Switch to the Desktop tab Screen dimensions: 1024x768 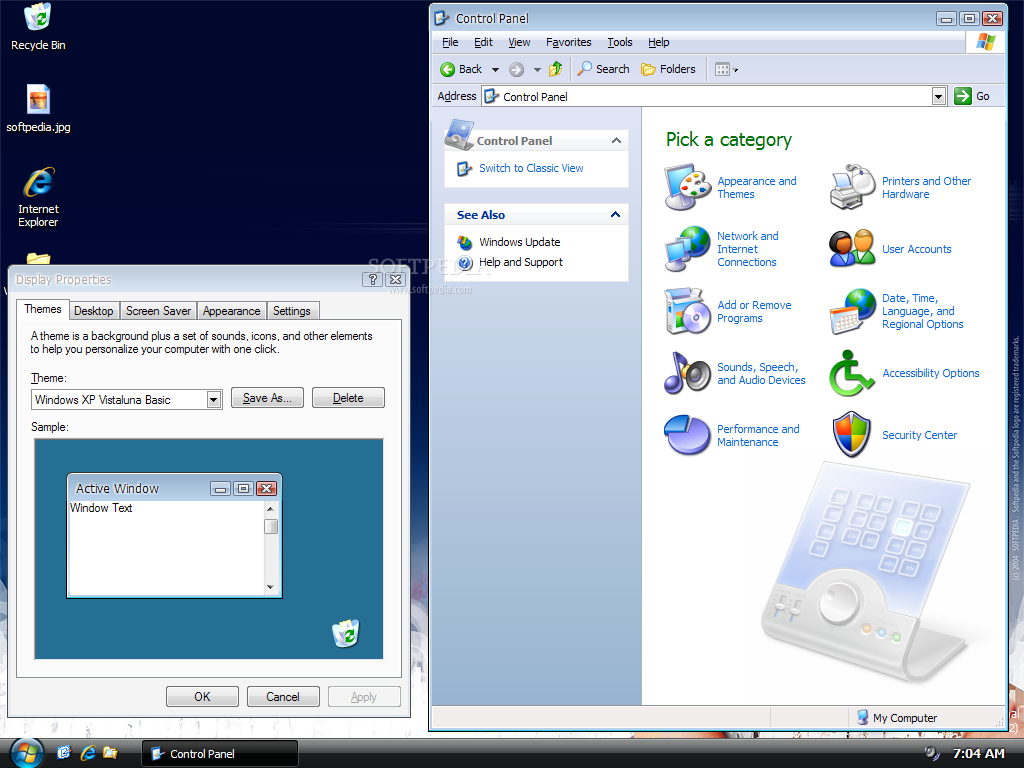tap(93, 311)
